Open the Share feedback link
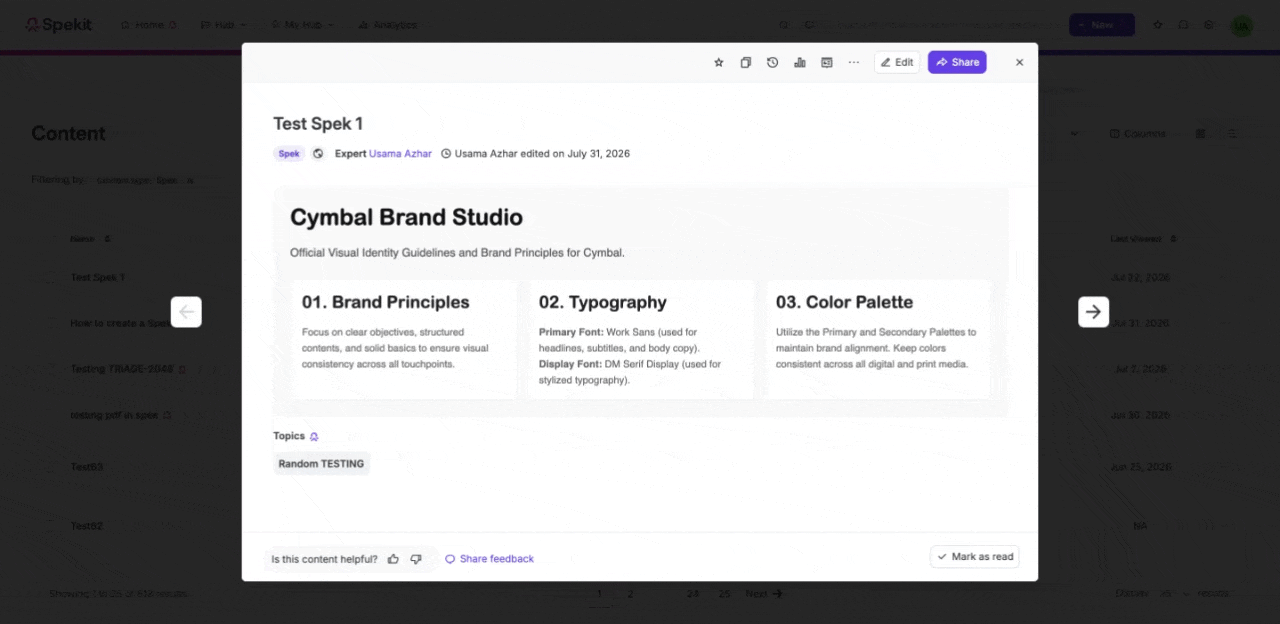Viewport: 1280px width, 624px height. pos(489,559)
